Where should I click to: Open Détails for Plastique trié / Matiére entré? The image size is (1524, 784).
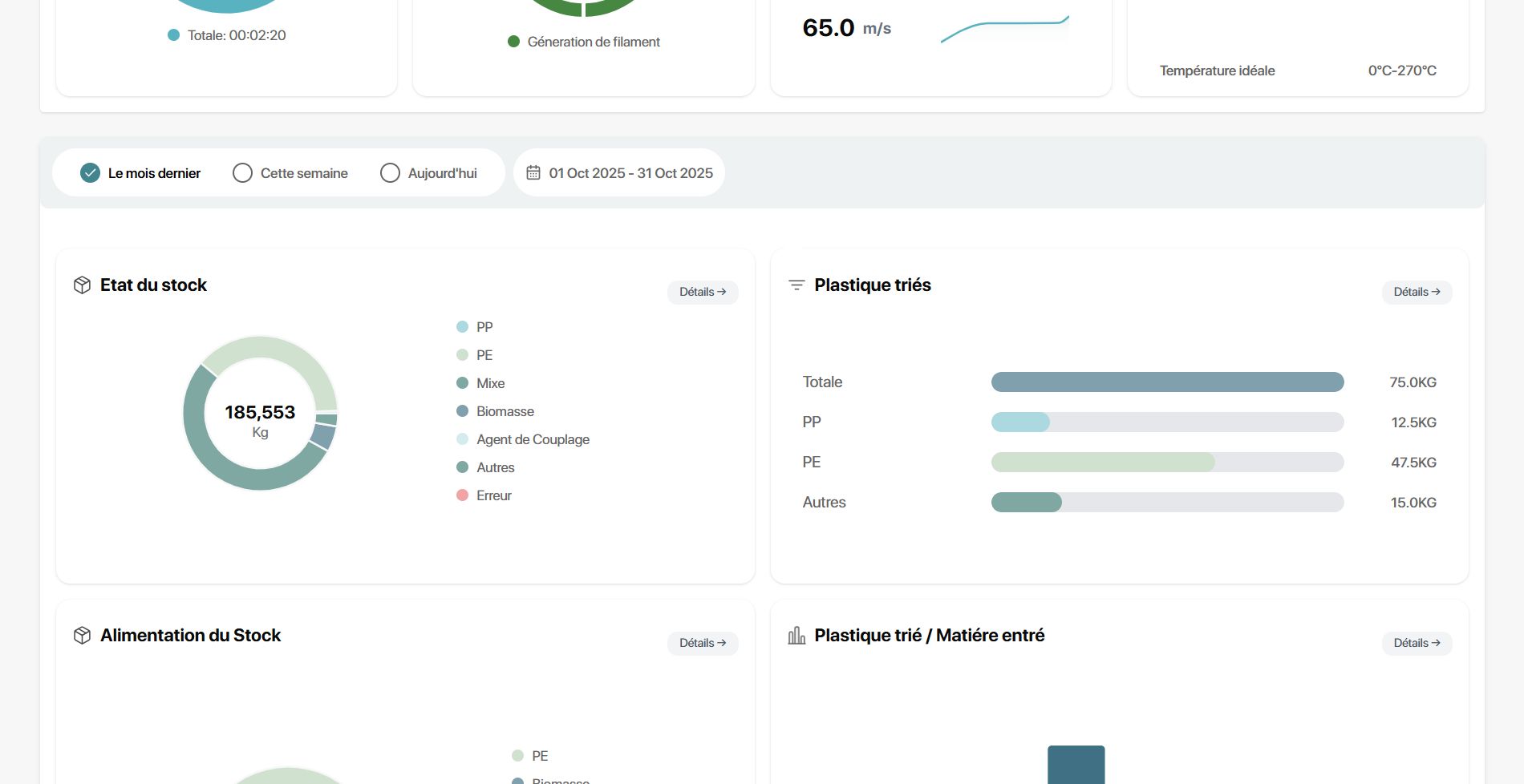click(1417, 643)
